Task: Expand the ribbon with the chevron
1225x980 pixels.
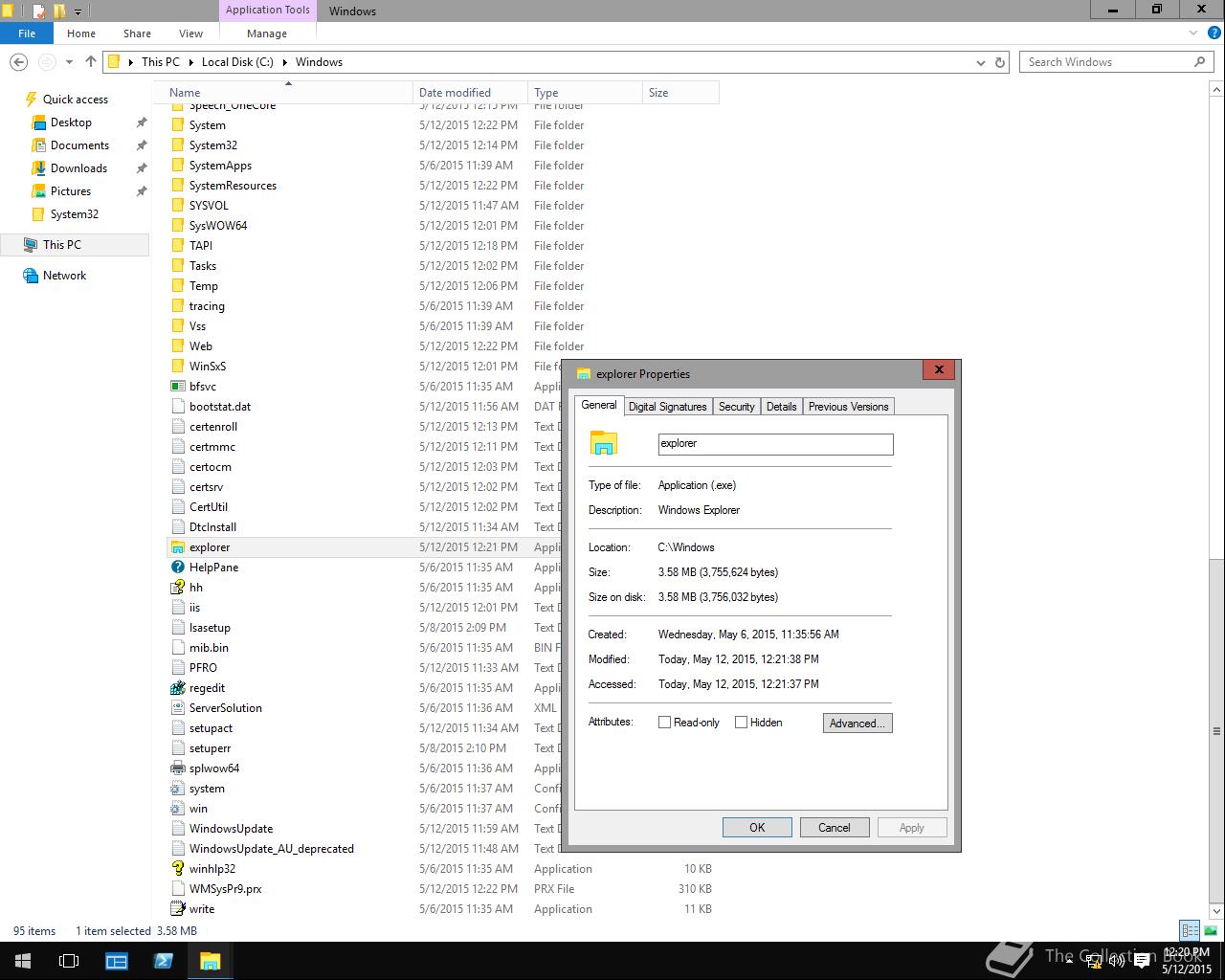Action: tap(1192, 33)
